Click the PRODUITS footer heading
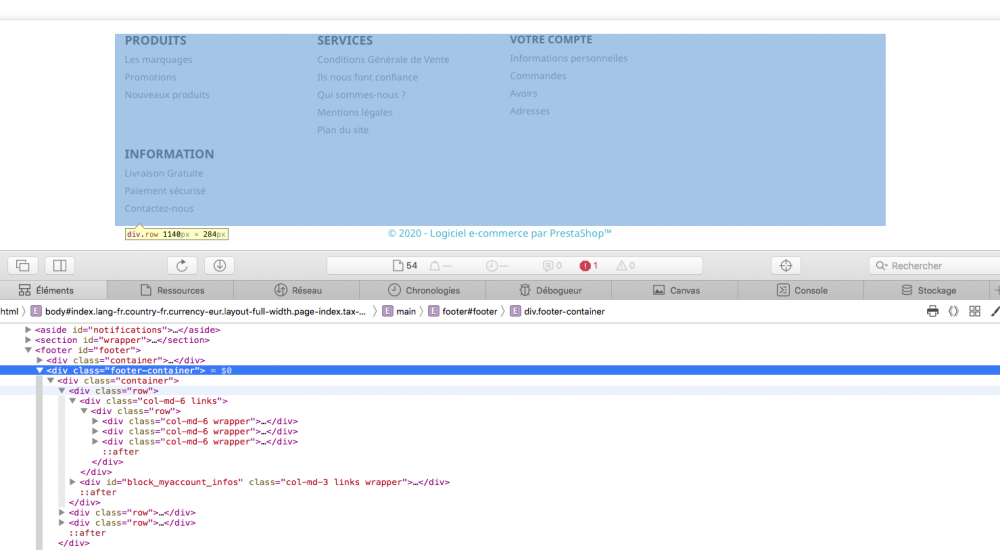1000x550 pixels. point(156,40)
